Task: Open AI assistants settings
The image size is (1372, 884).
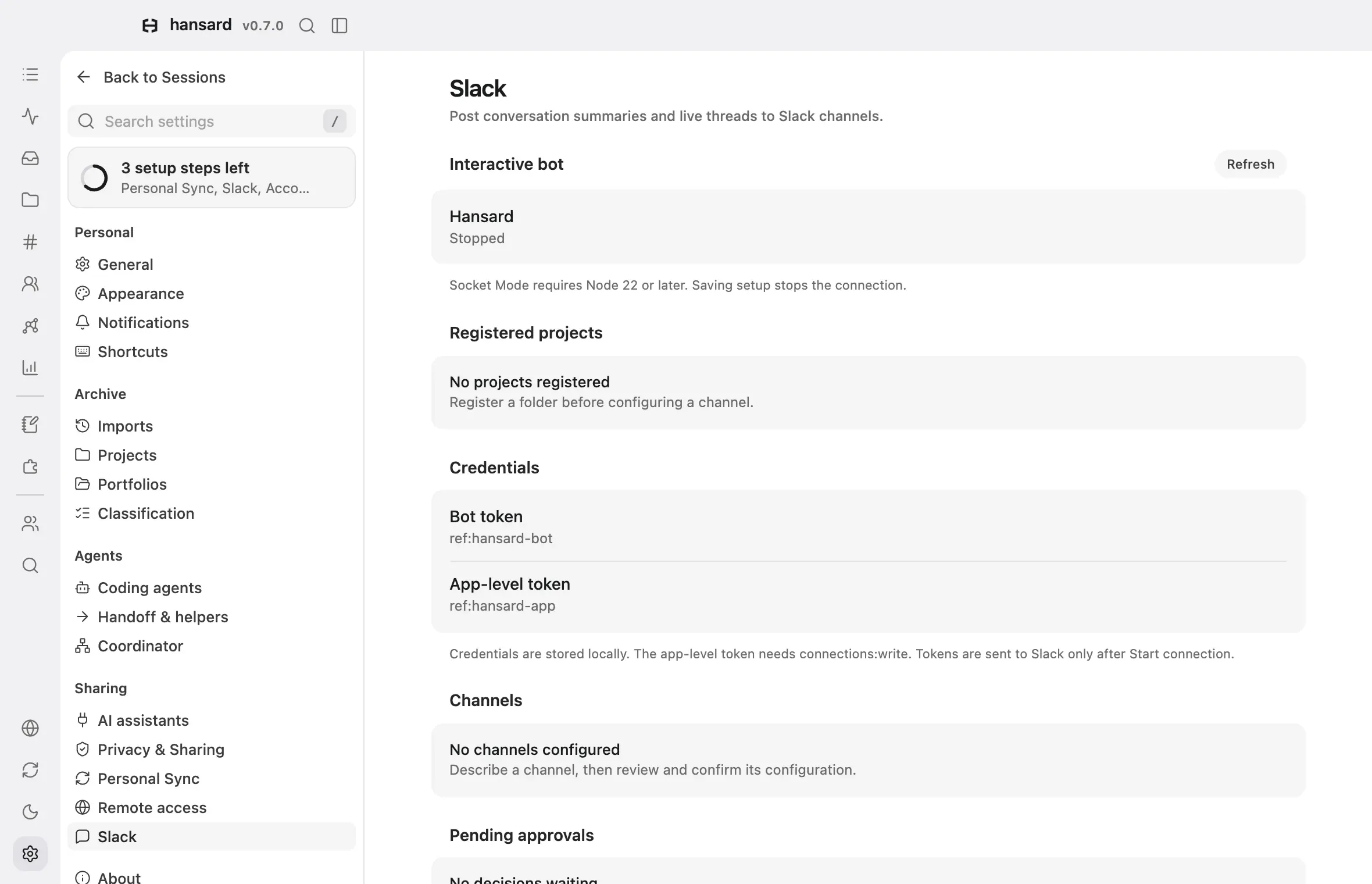Action: point(212,721)
